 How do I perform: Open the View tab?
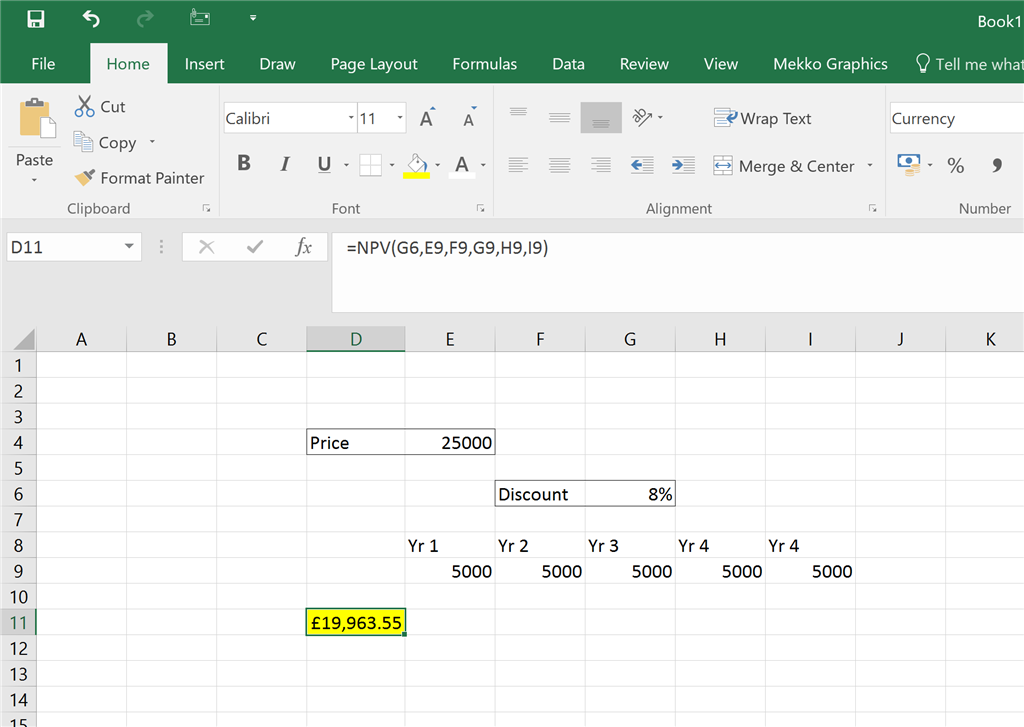click(721, 64)
